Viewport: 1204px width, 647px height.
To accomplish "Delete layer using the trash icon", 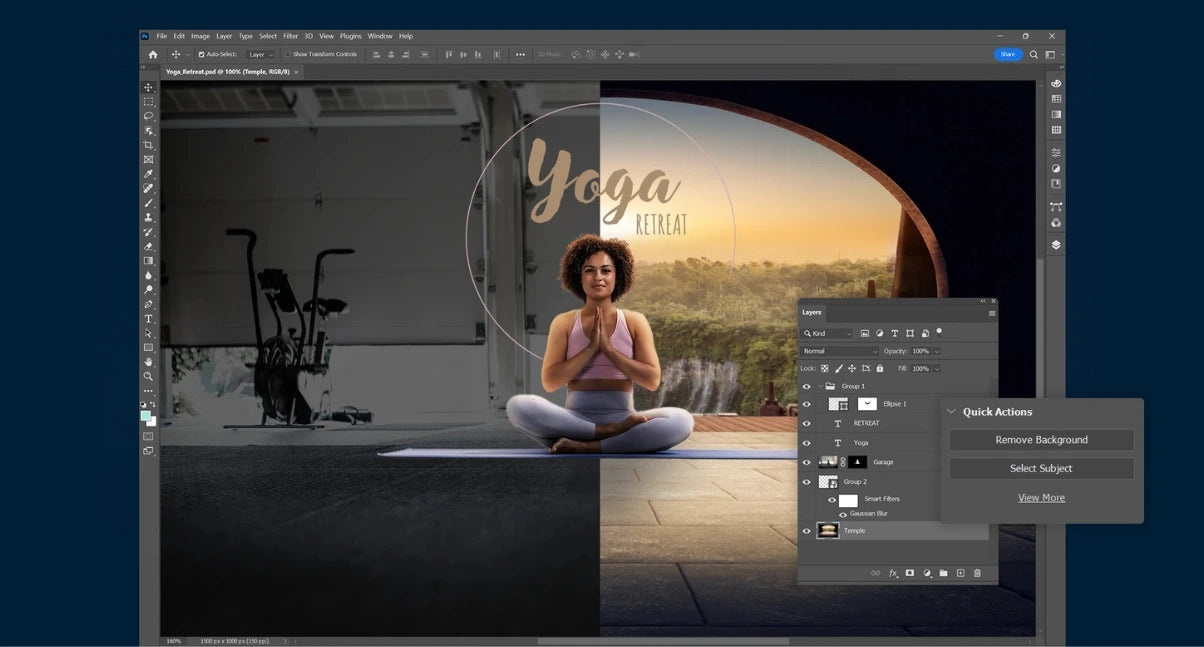I will [x=977, y=573].
